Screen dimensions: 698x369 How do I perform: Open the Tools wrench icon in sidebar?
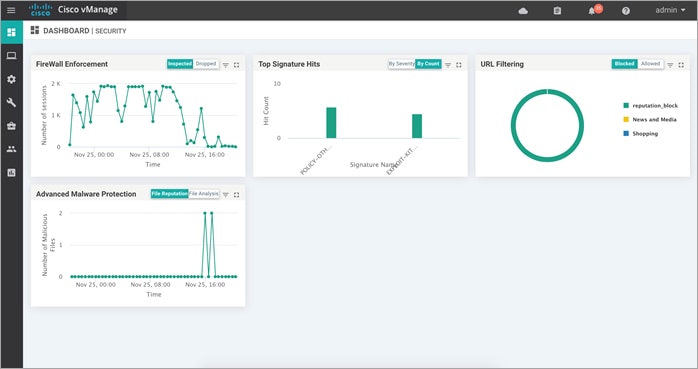tap(12, 103)
